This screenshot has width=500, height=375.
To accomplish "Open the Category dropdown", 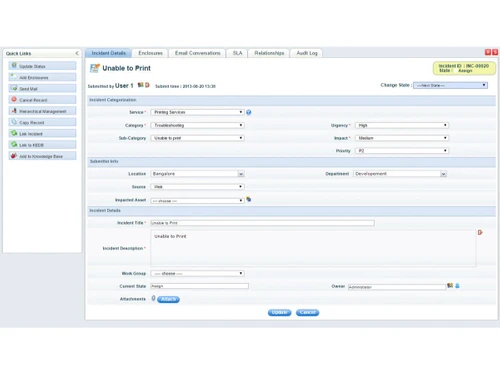I will pyautogui.click(x=197, y=125).
